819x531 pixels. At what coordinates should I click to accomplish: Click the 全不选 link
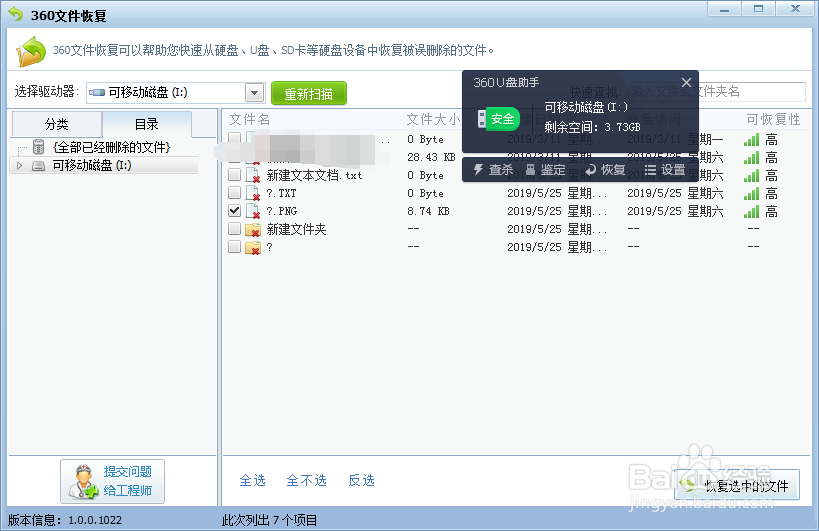click(307, 480)
